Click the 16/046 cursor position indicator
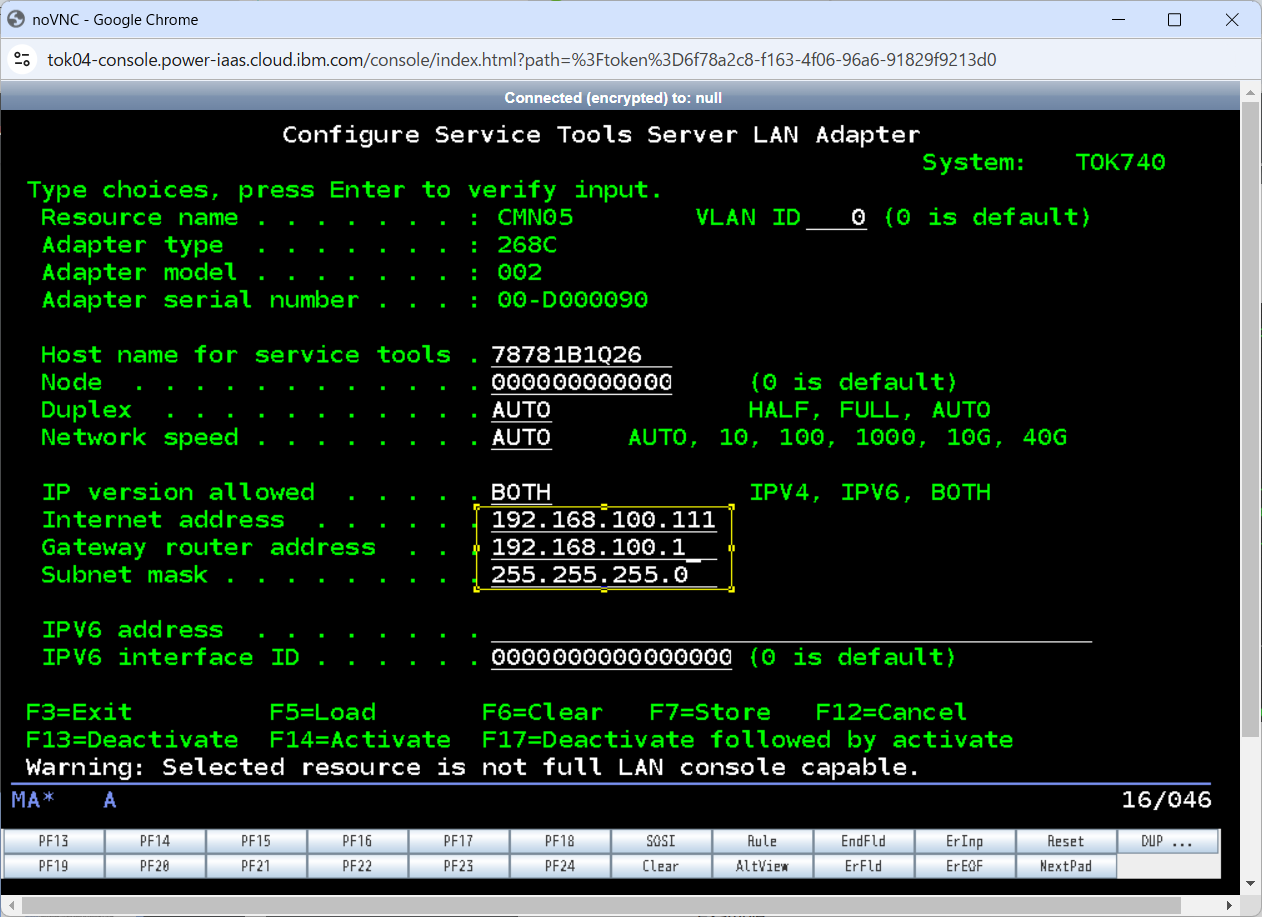Image resolution: width=1262 pixels, height=917 pixels. click(x=1167, y=800)
